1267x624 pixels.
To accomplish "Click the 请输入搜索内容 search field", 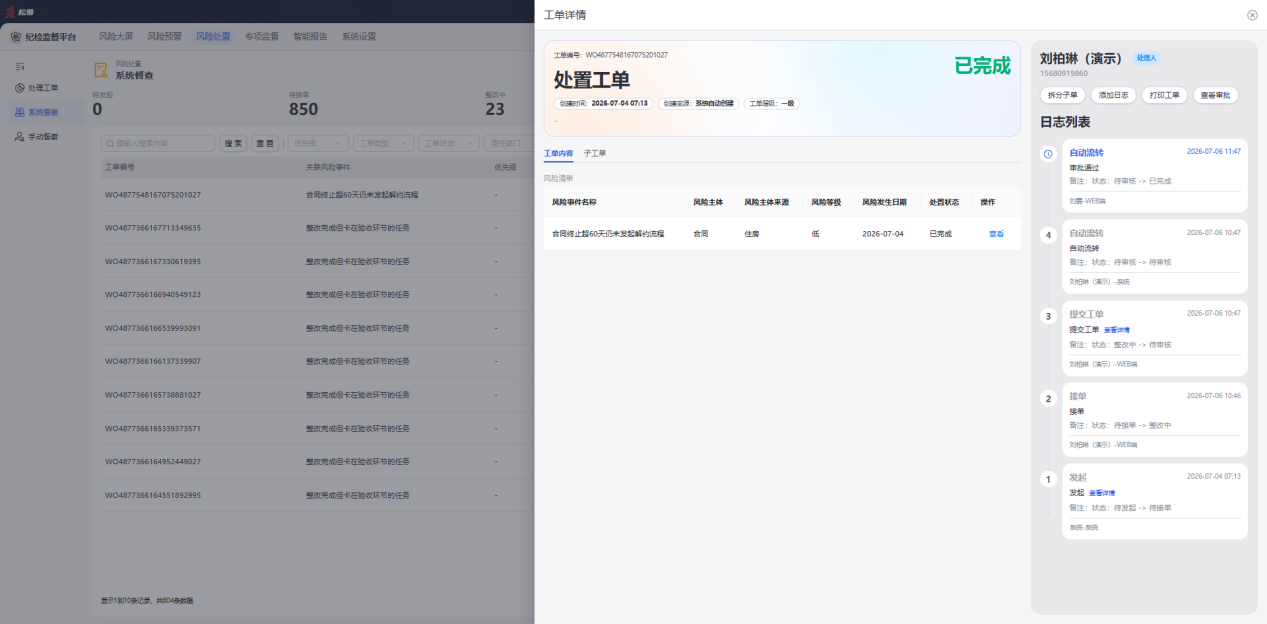I will [158, 143].
